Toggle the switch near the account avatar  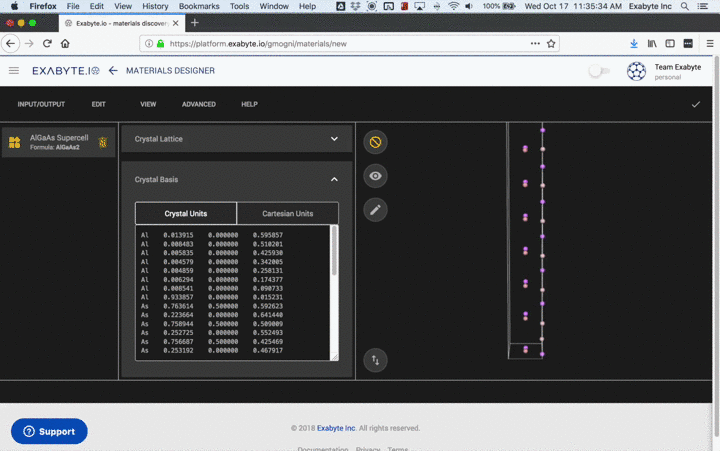click(599, 71)
